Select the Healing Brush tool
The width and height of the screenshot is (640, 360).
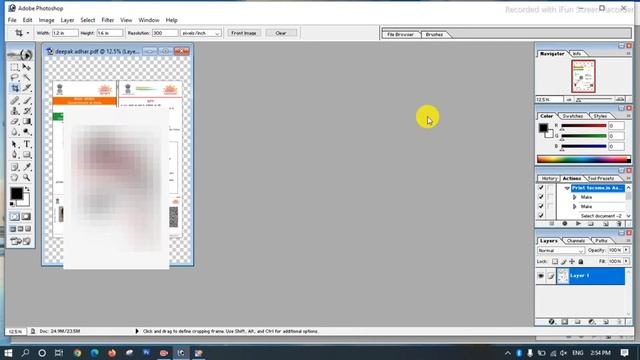tap(15, 100)
